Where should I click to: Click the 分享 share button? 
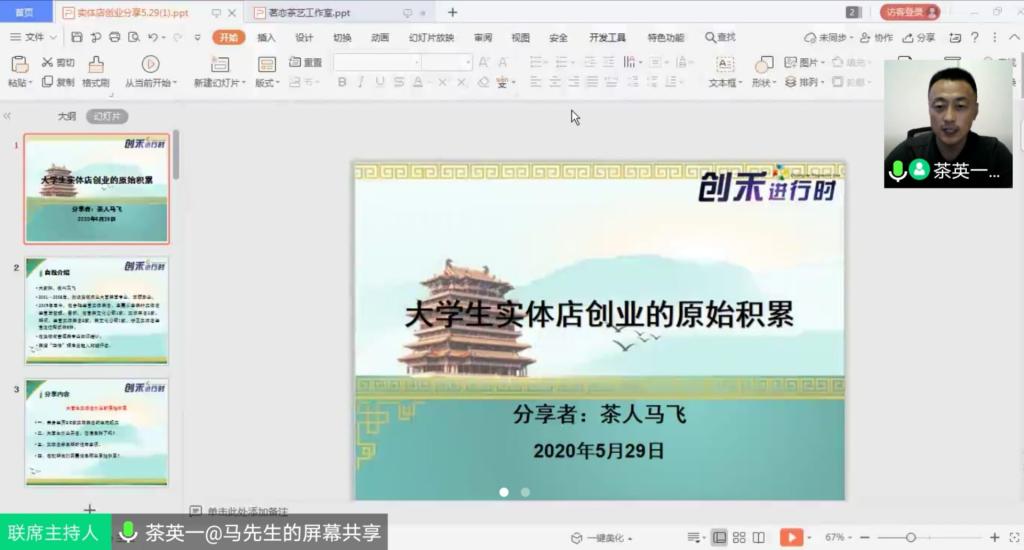click(x=919, y=37)
